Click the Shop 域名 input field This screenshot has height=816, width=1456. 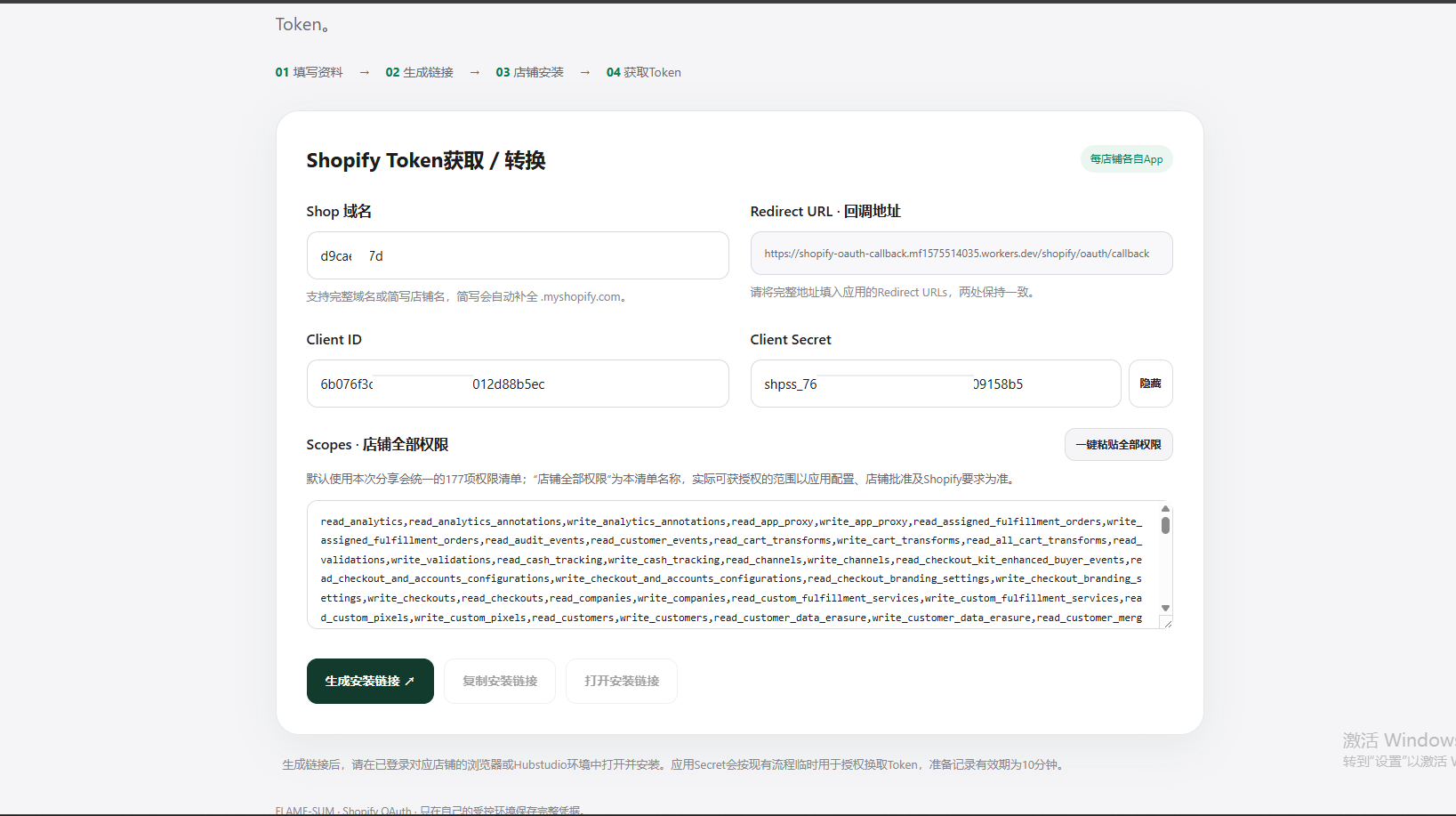pyautogui.click(x=518, y=255)
